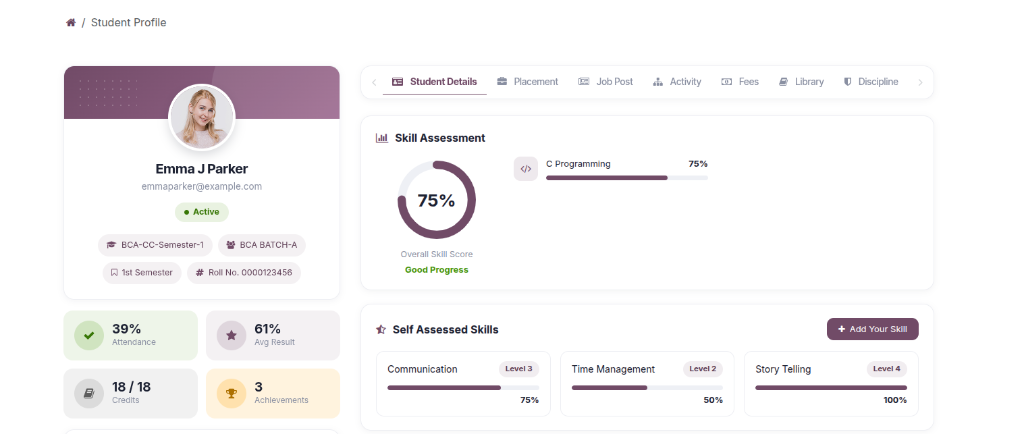
Task: Click the plus icon in Add Your Skill
Action: point(841,330)
